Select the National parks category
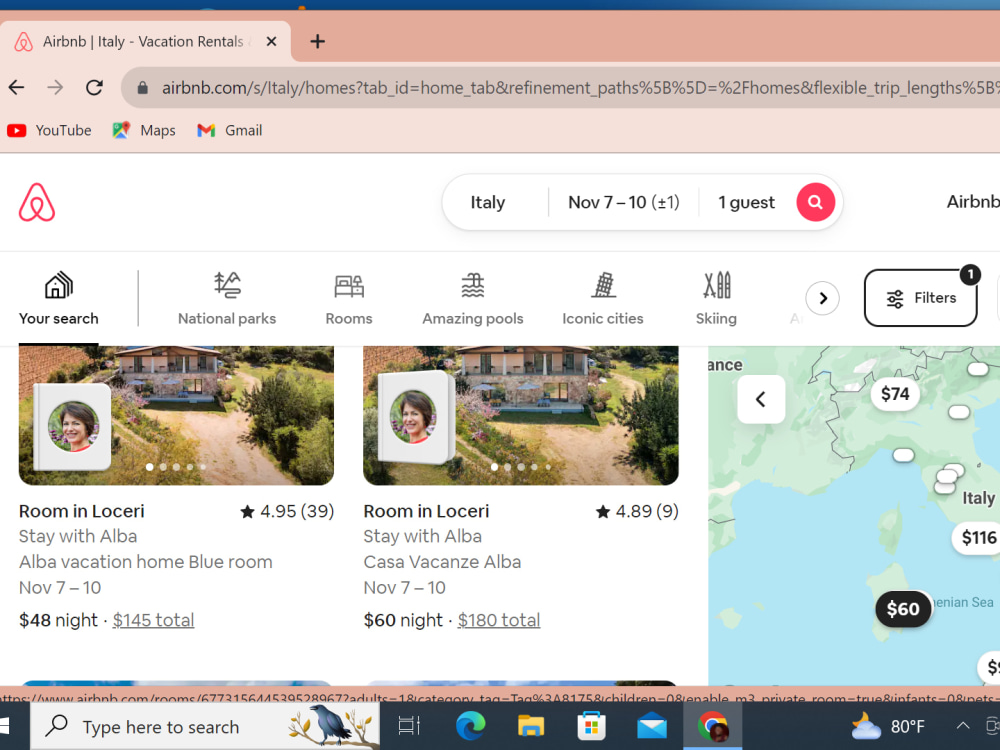 [x=227, y=298]
